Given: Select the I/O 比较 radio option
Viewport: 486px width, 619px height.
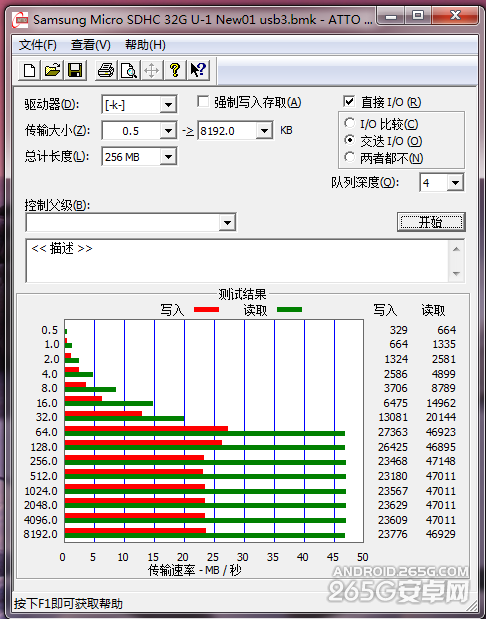Looking at the screenshot, I should (x=349, y=123).
